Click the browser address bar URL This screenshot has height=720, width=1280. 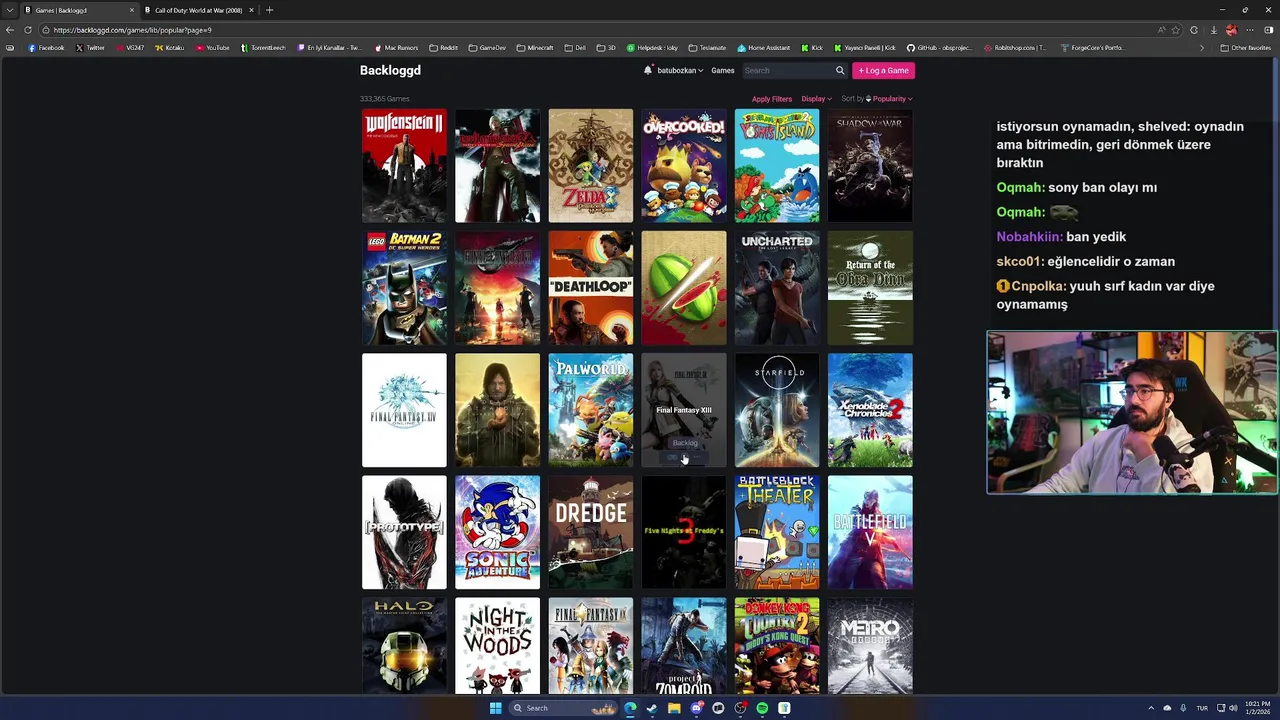133,30
